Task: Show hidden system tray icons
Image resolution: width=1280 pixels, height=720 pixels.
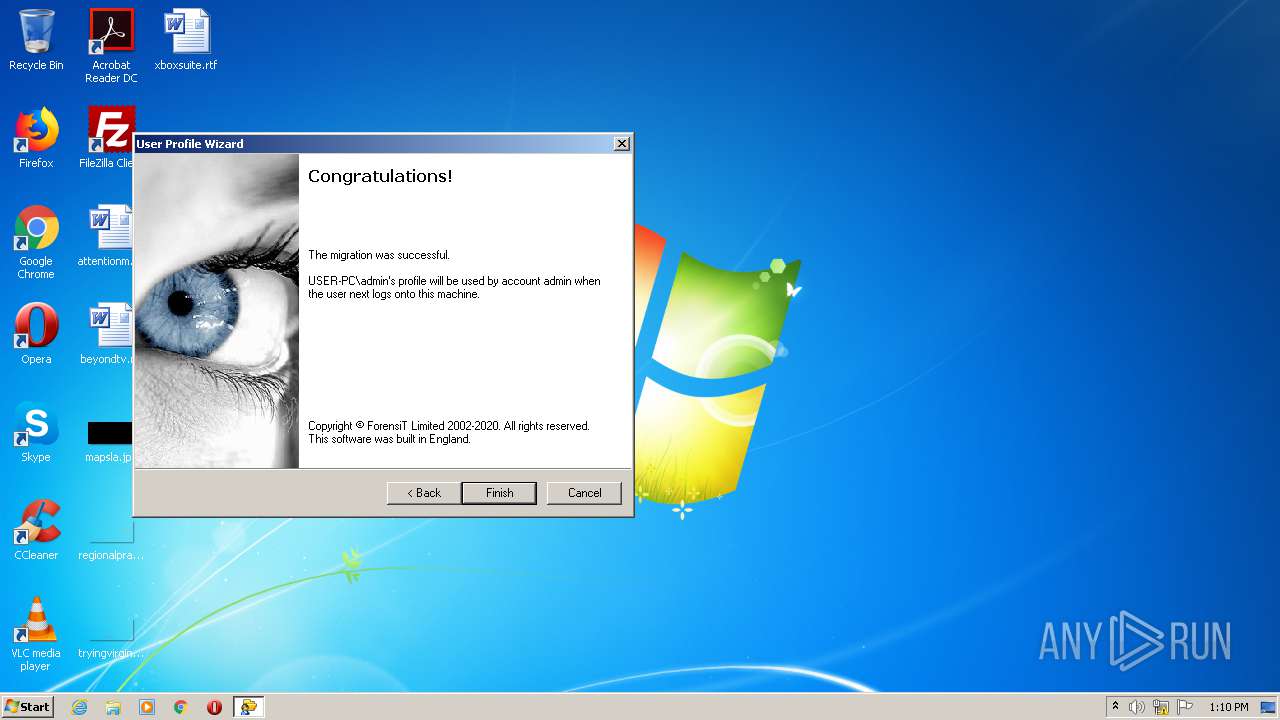Action: 1115,707
